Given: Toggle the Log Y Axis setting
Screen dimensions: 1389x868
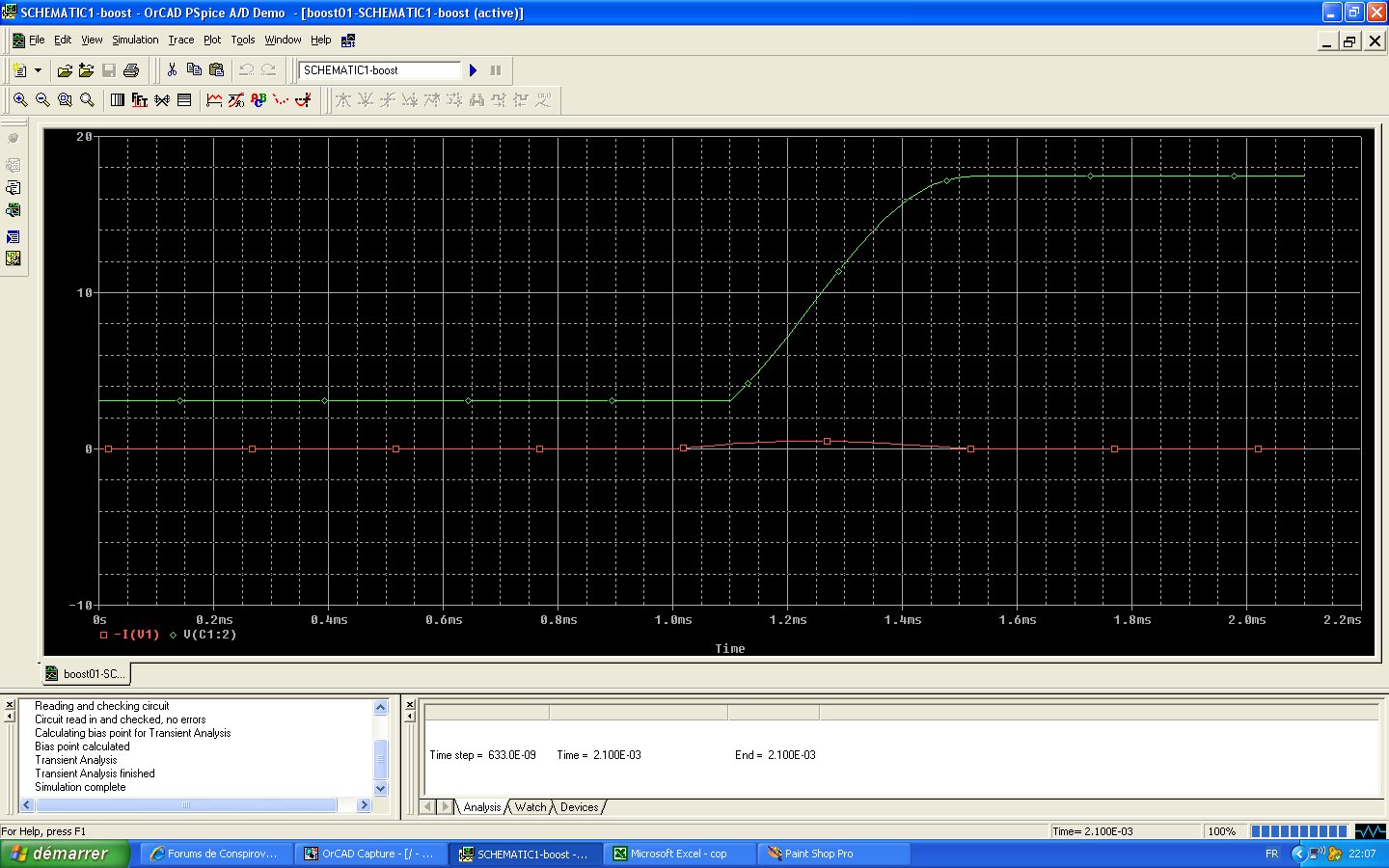Looking at the screenshot, I should point(184,99).
